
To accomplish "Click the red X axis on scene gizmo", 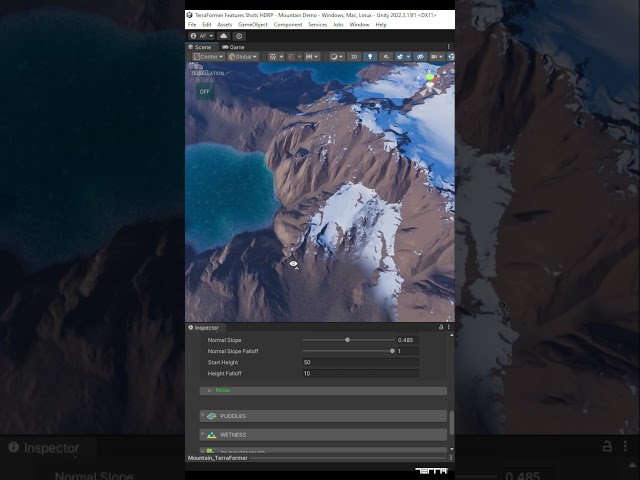I will pyautogui.click(x=436, y=80).
